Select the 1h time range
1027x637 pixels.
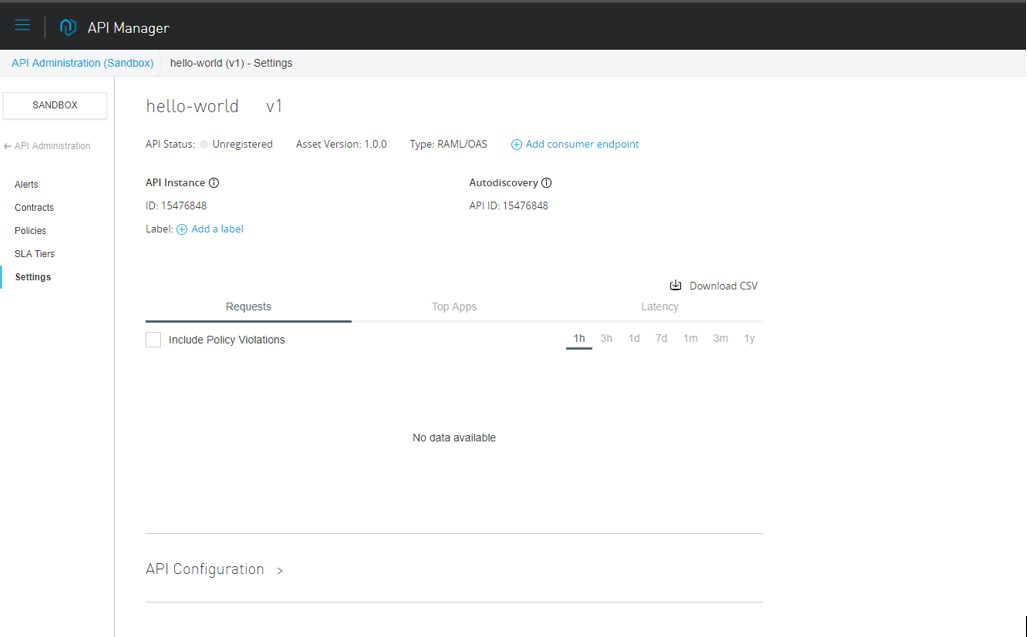point(579,338)
